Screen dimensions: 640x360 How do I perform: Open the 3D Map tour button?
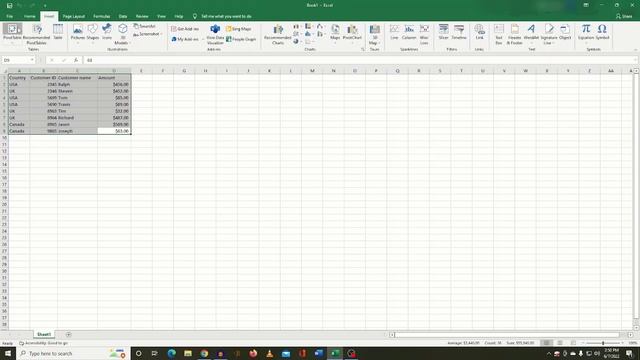coord(374,34)
